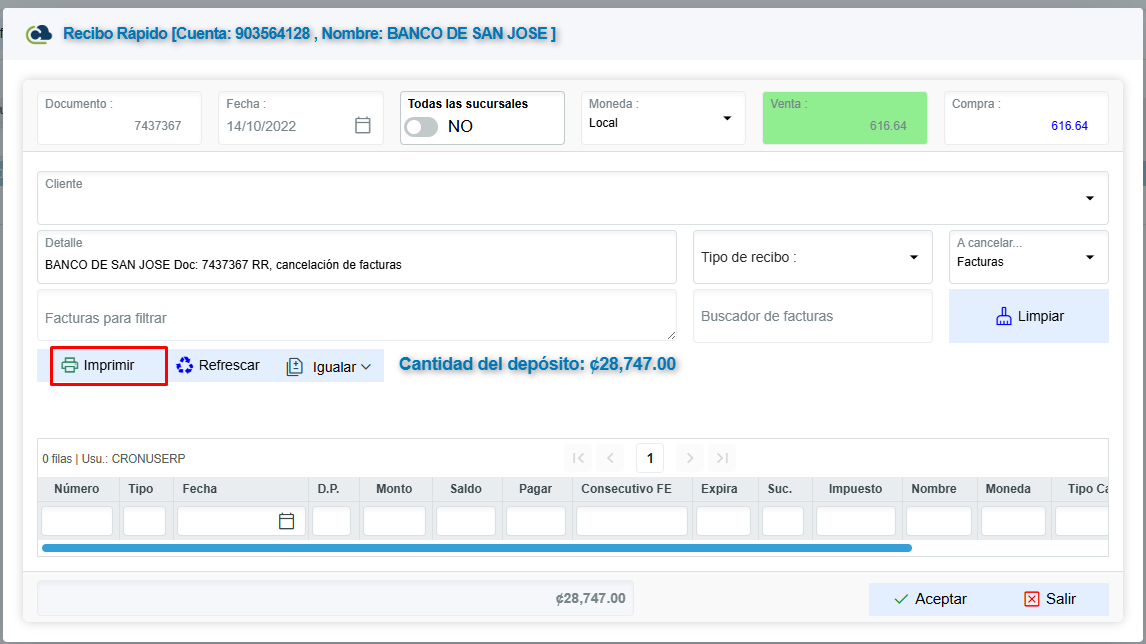Click the Refrescar recycle arrows icon

tap(185, 365)
